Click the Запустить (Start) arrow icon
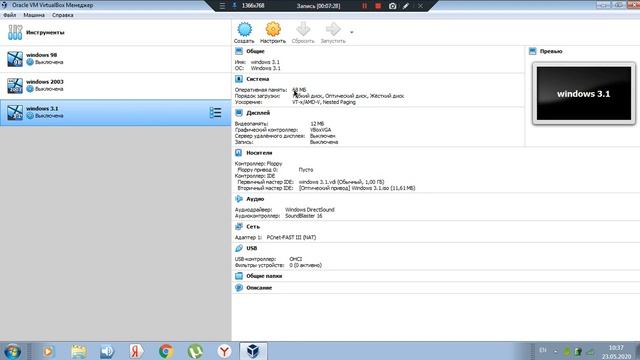The width and height of the screenshot is (640, 360). (x=333, y=29)
